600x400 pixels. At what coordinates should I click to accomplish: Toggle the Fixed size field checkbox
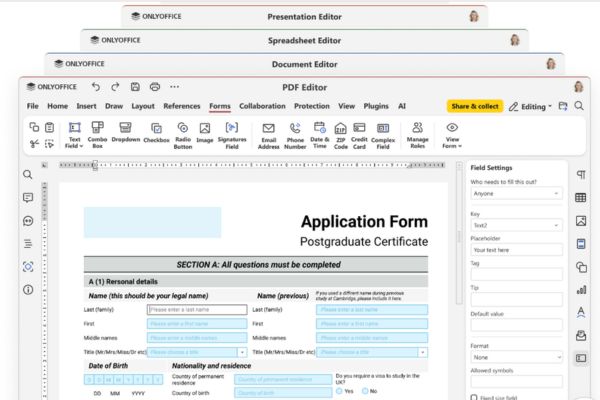coord(474,397)
